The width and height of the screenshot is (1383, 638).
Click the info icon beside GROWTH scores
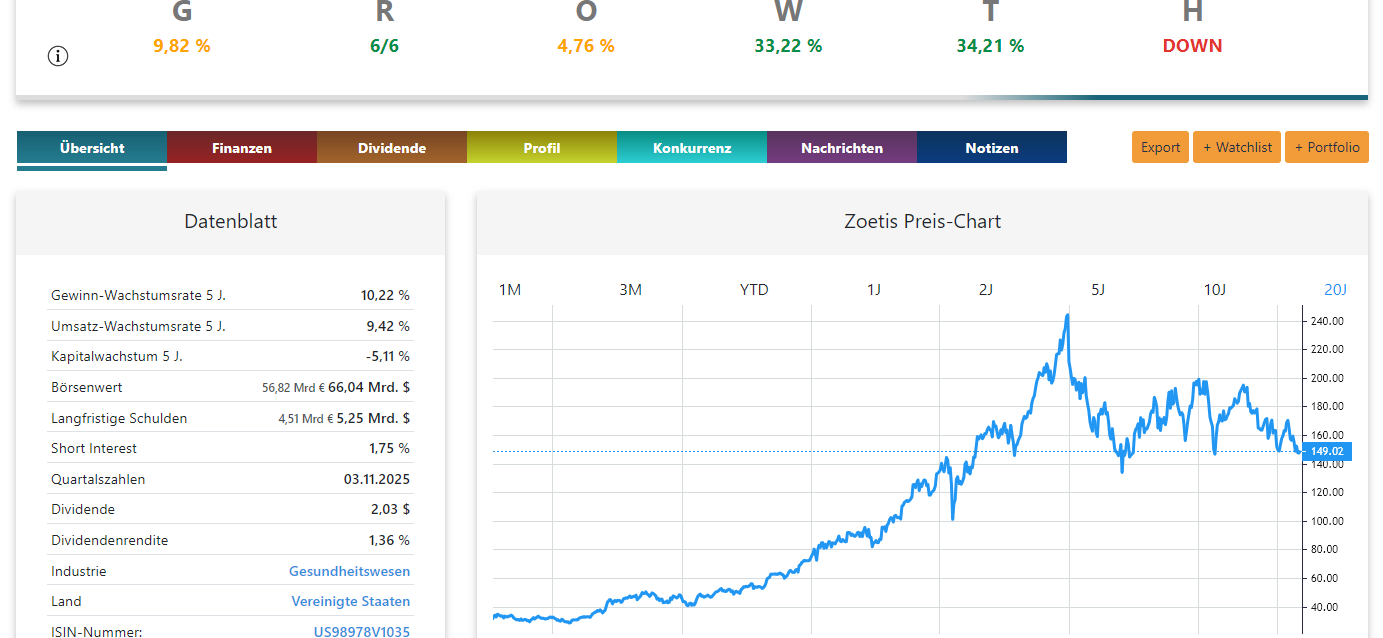click(x=58, y=56)
